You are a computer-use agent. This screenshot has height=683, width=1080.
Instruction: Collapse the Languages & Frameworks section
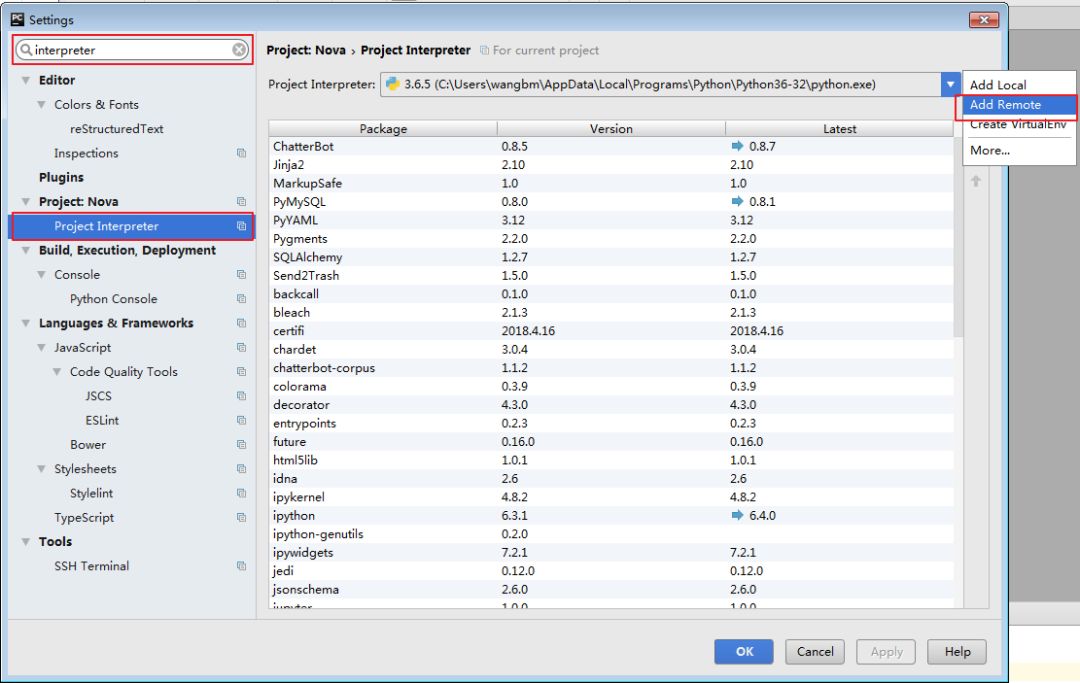25,323
